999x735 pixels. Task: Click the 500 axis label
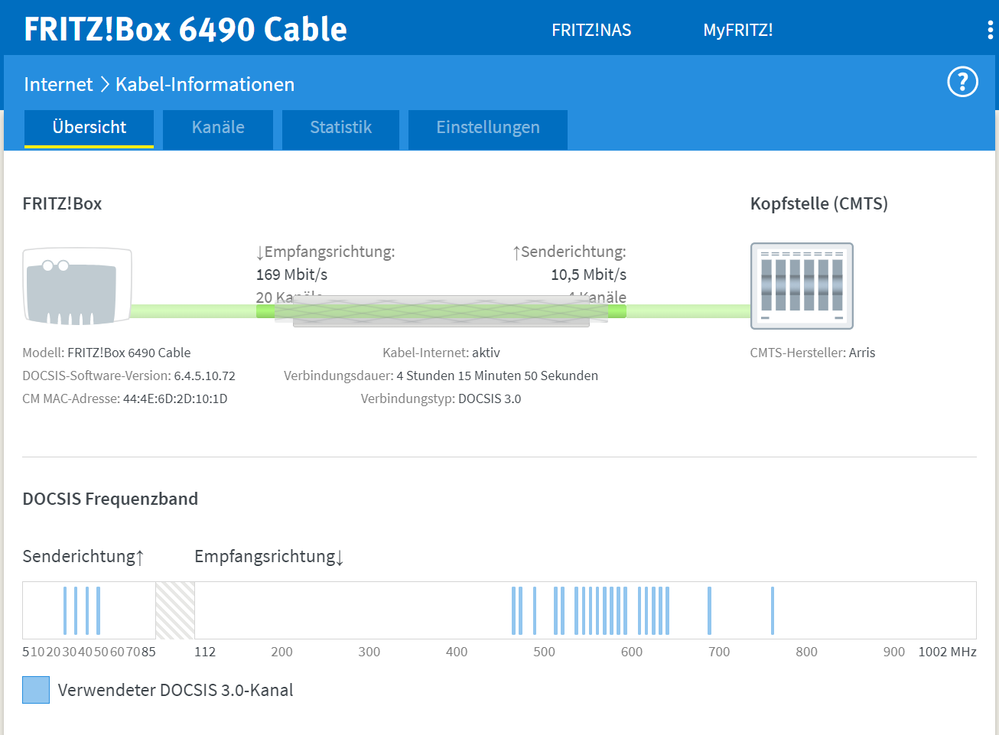coord(544,652)
